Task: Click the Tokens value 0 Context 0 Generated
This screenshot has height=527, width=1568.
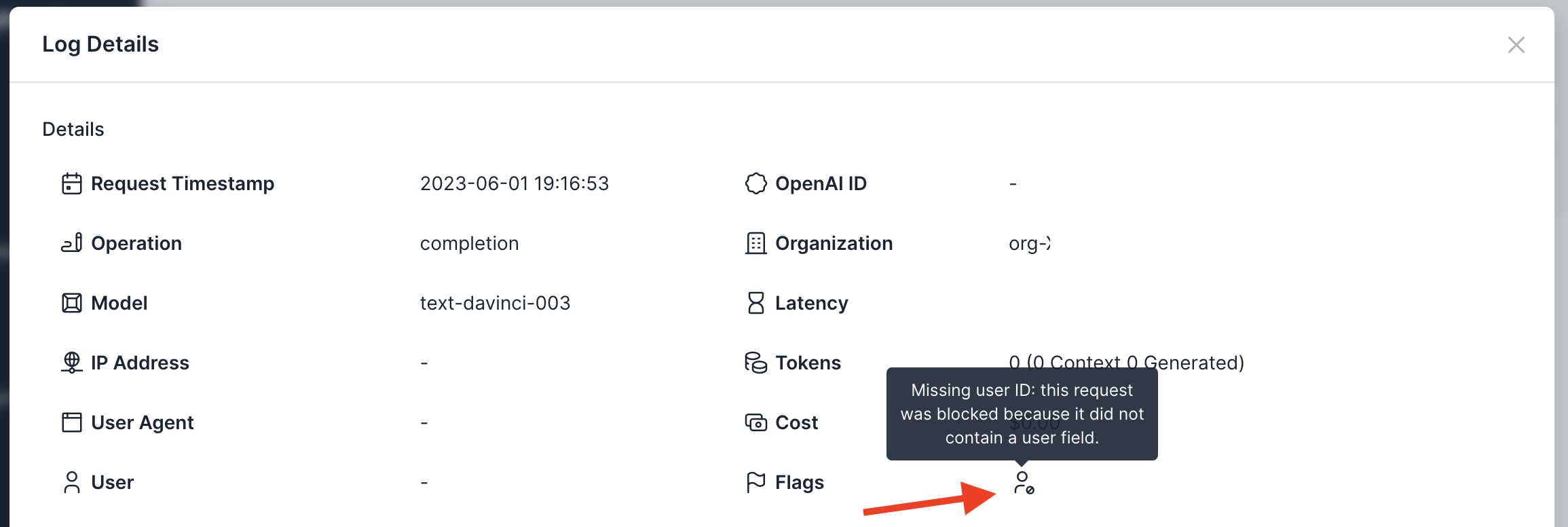Action: click(1127, 362)
